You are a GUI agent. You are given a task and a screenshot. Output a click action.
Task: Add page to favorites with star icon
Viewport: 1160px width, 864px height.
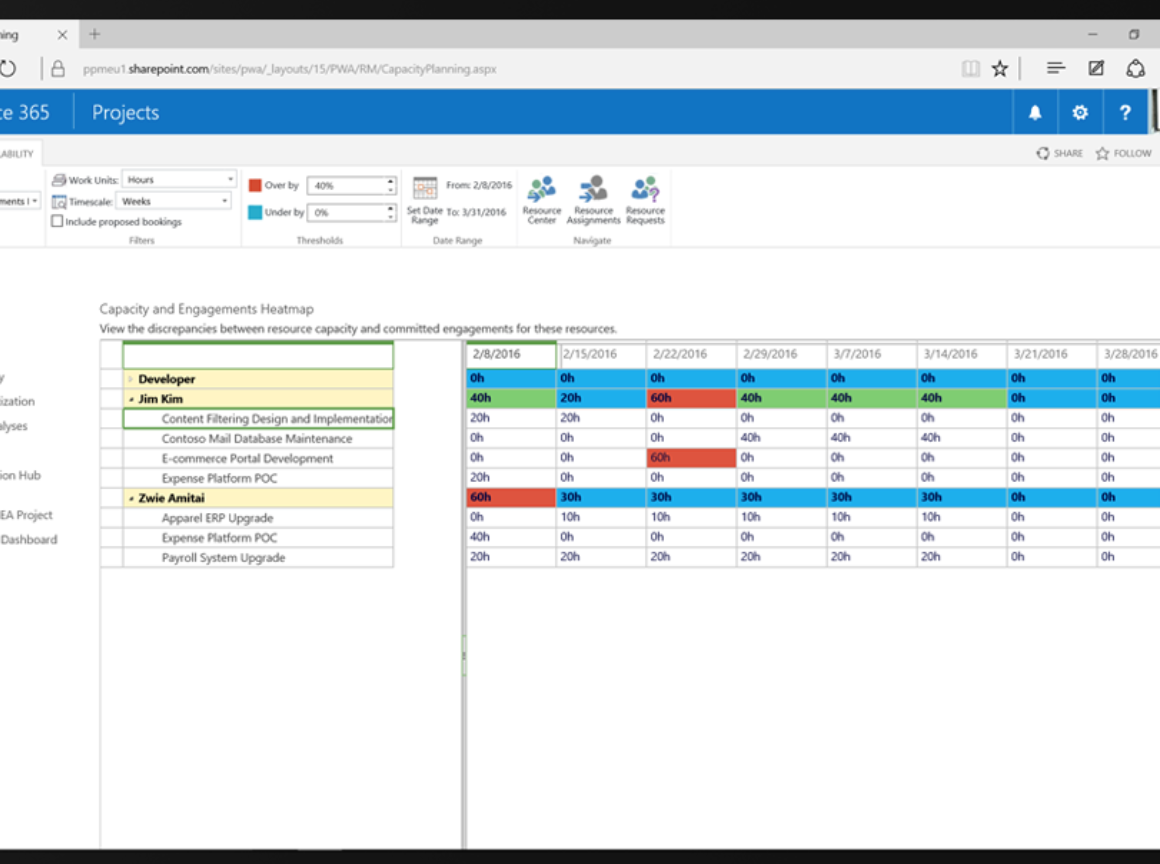(1000, 69)
